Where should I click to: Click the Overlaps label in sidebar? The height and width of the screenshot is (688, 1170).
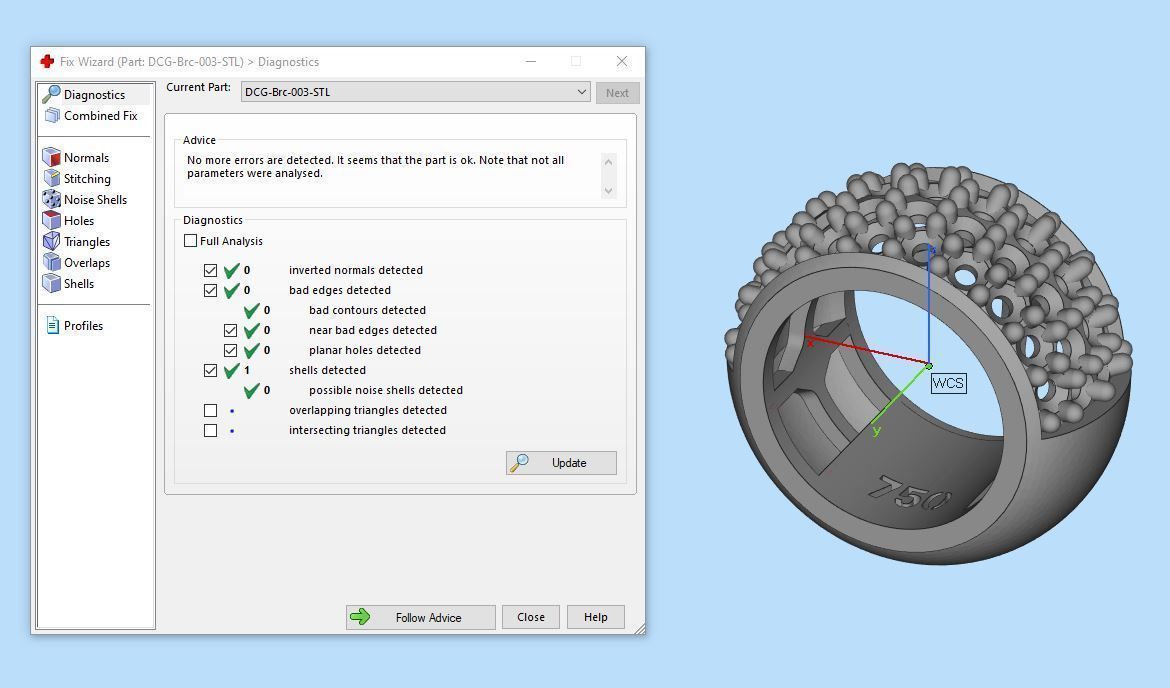(x=87, y=263)
